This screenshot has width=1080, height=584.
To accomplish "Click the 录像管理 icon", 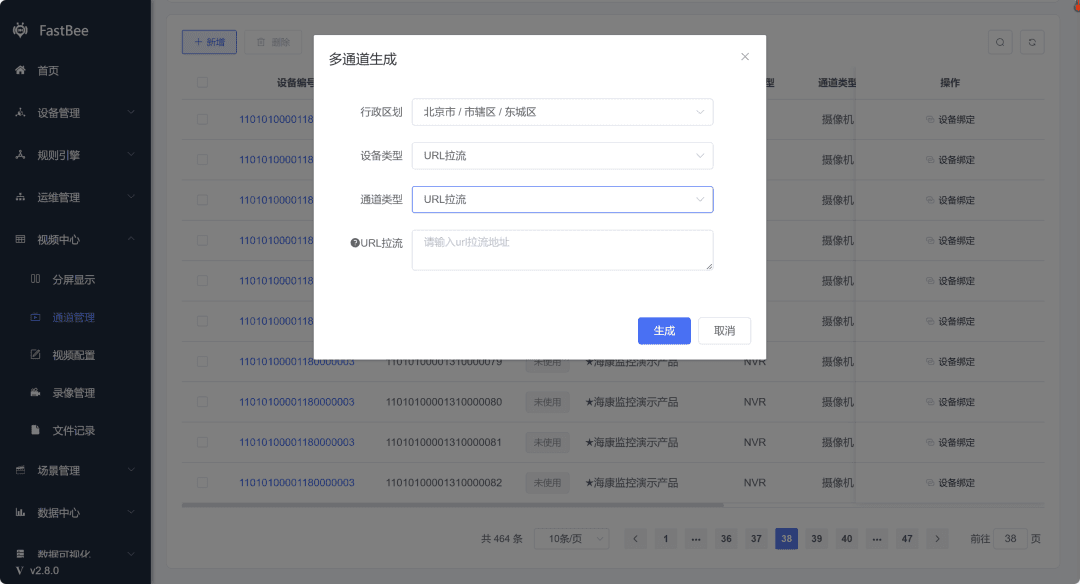I will (36, 393).
